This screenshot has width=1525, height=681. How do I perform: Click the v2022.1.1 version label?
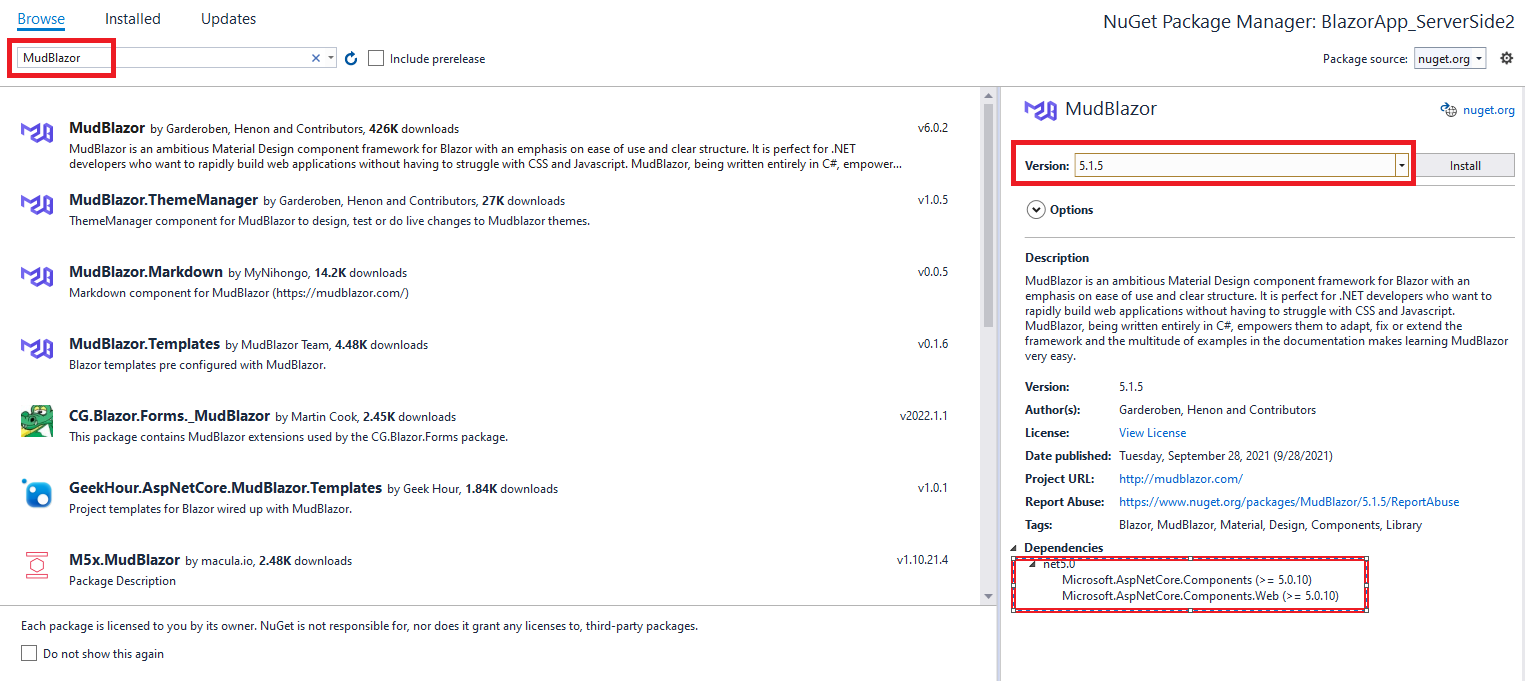(x=924, y=416)
